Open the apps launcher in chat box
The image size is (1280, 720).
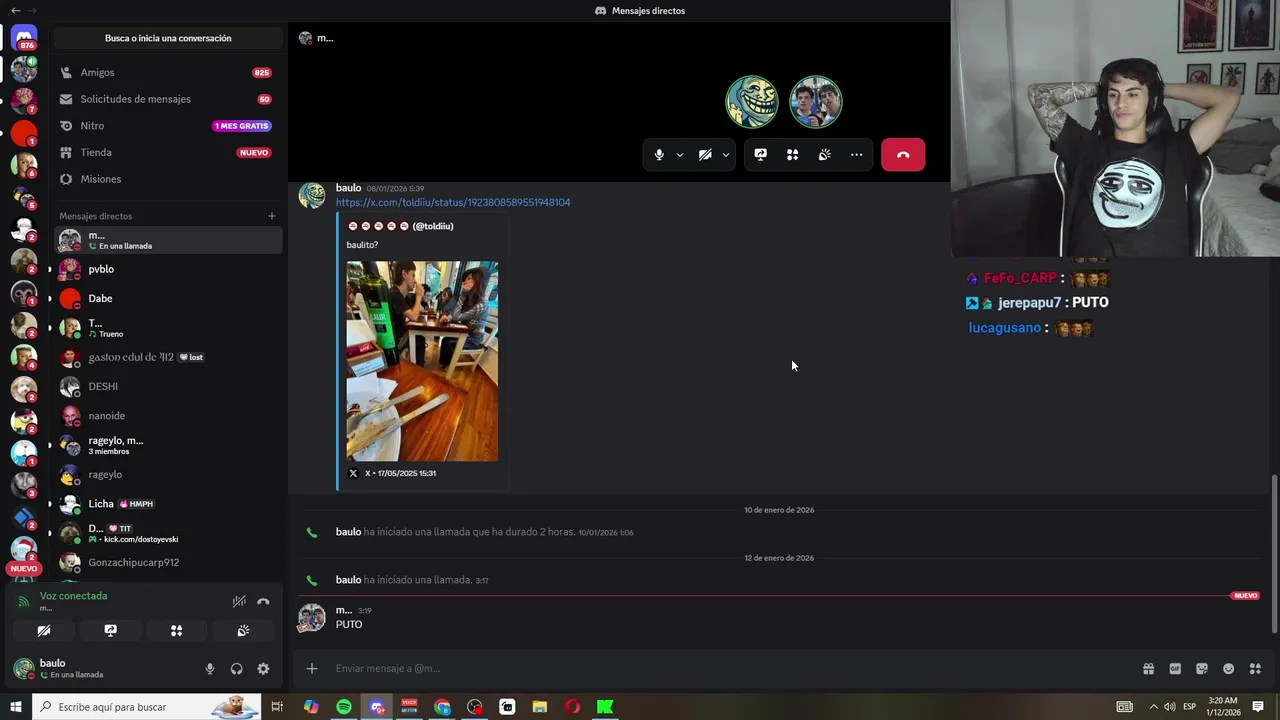(1255, 669)
